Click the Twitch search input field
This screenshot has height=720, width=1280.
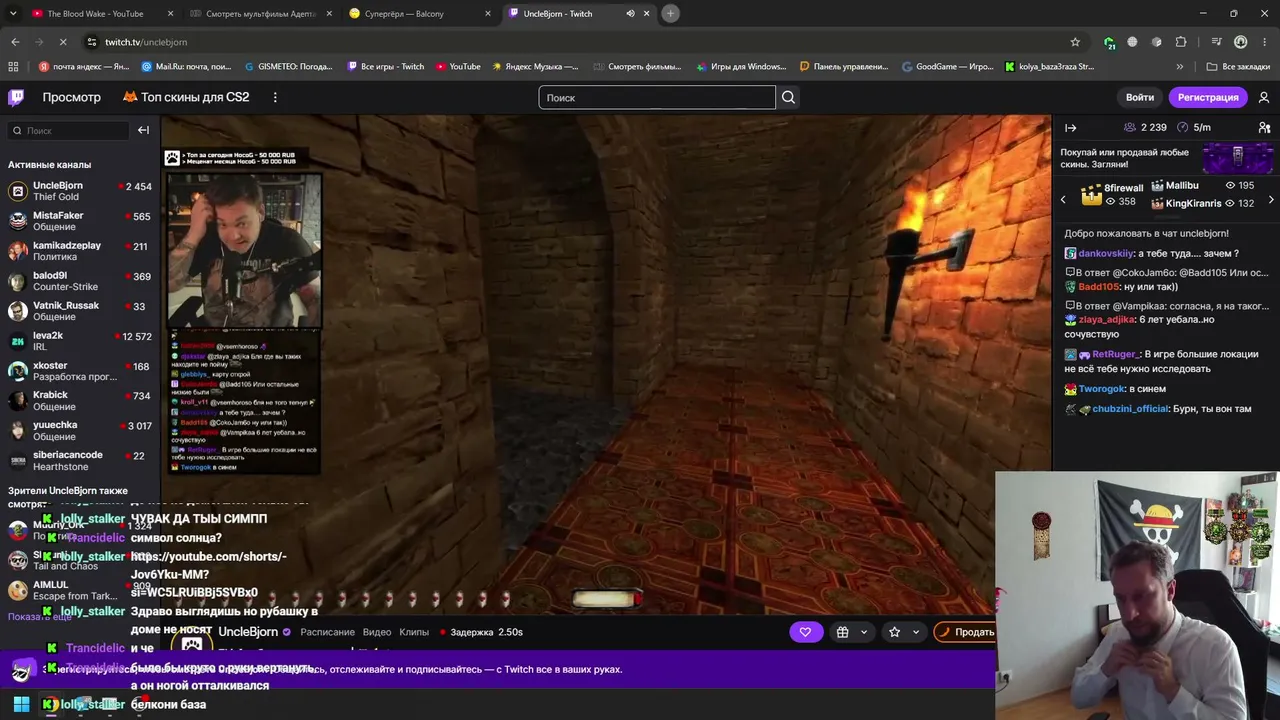pos(657,97)
